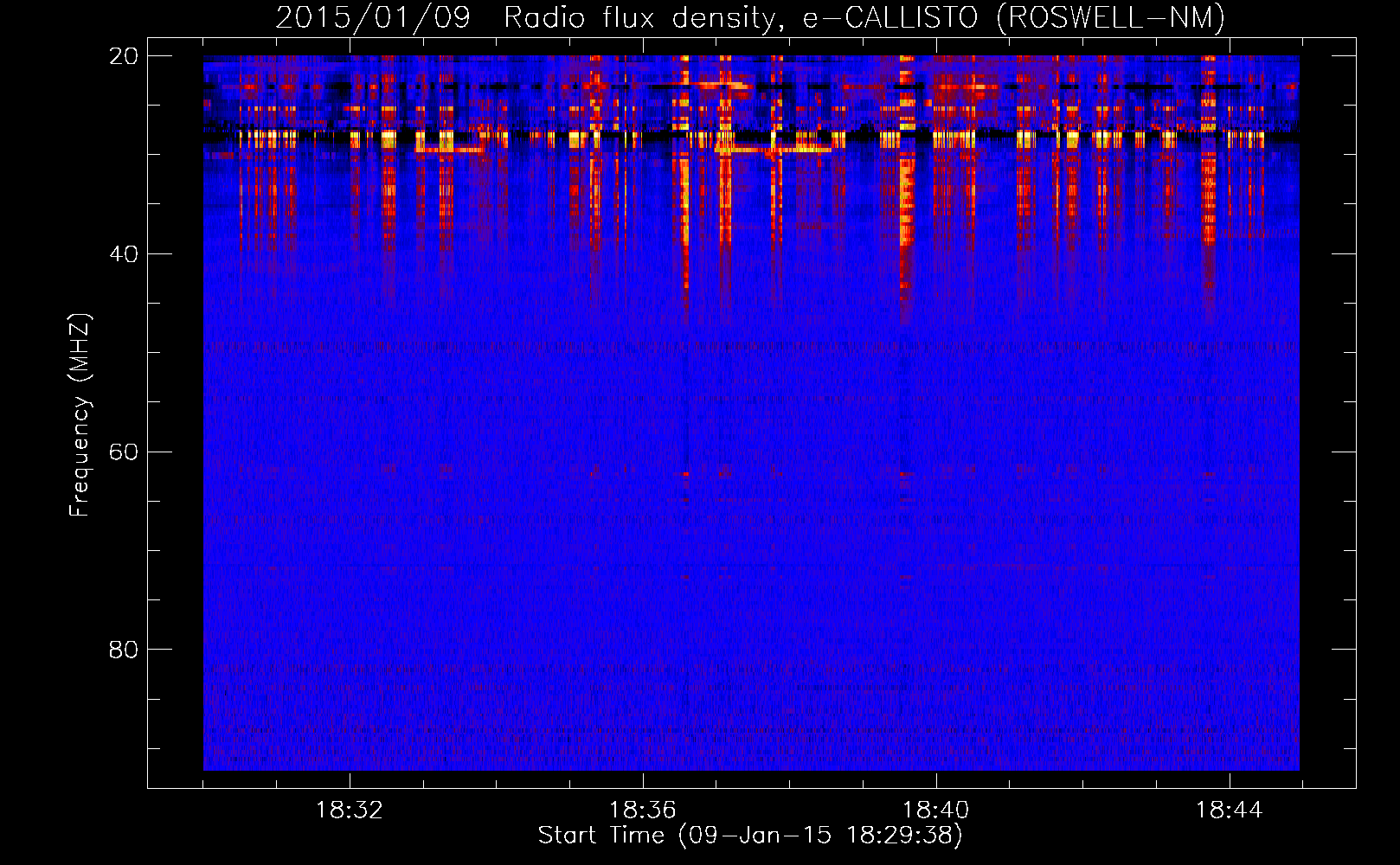1400x865 pixels.
Task: Click the 18:40 time tick label
Action: tap(936, 811)
